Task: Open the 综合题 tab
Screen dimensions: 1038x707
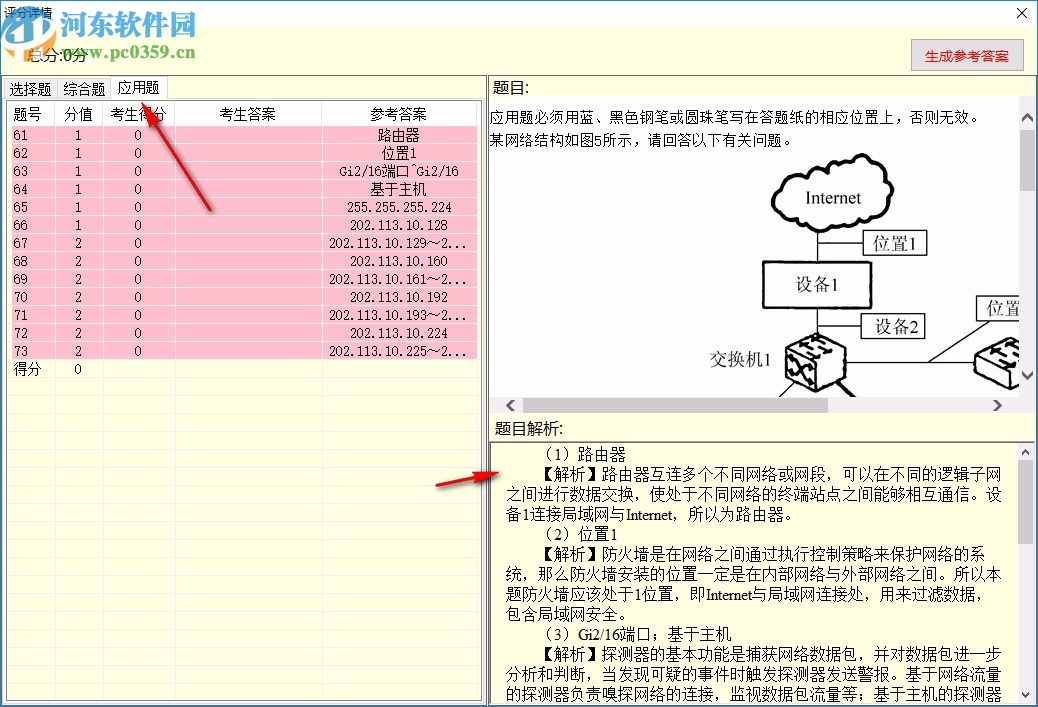Action: pos(84,89)
